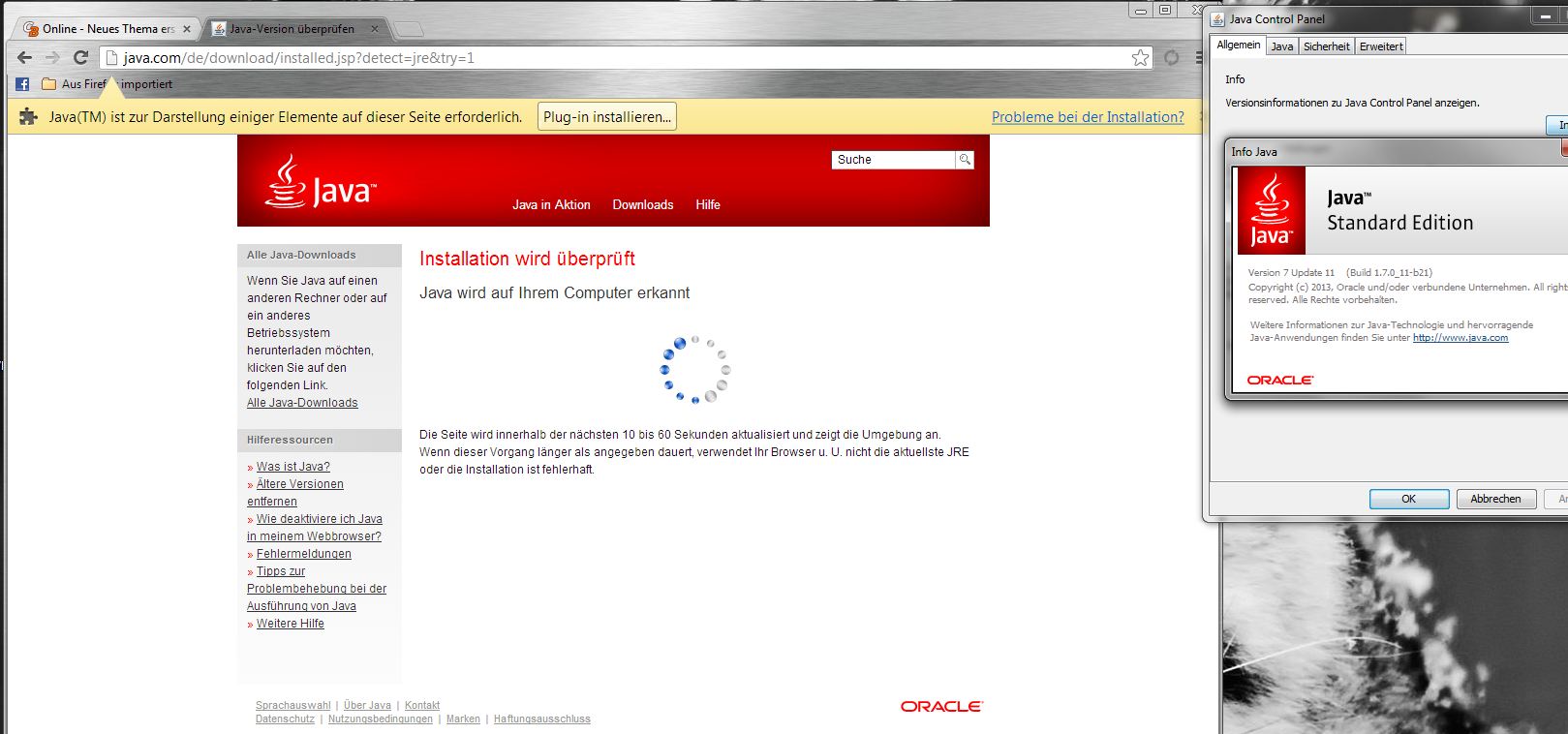Open the Haftungsausschluss footer link
The width and height of the screenshot is (1568, 734).
tap(541, 719)
